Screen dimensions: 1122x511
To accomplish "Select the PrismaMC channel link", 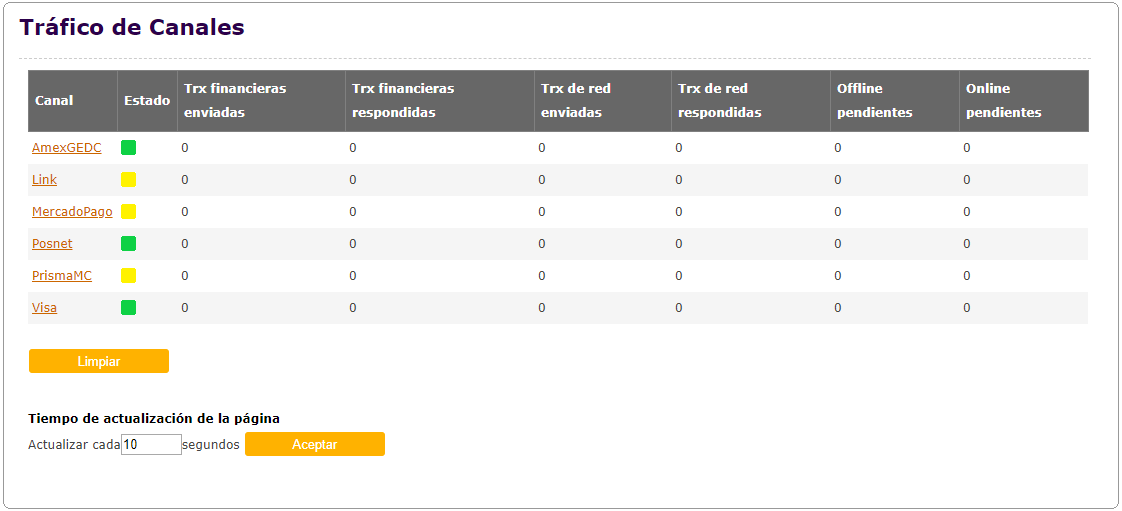I will click(x=62, y=276).
